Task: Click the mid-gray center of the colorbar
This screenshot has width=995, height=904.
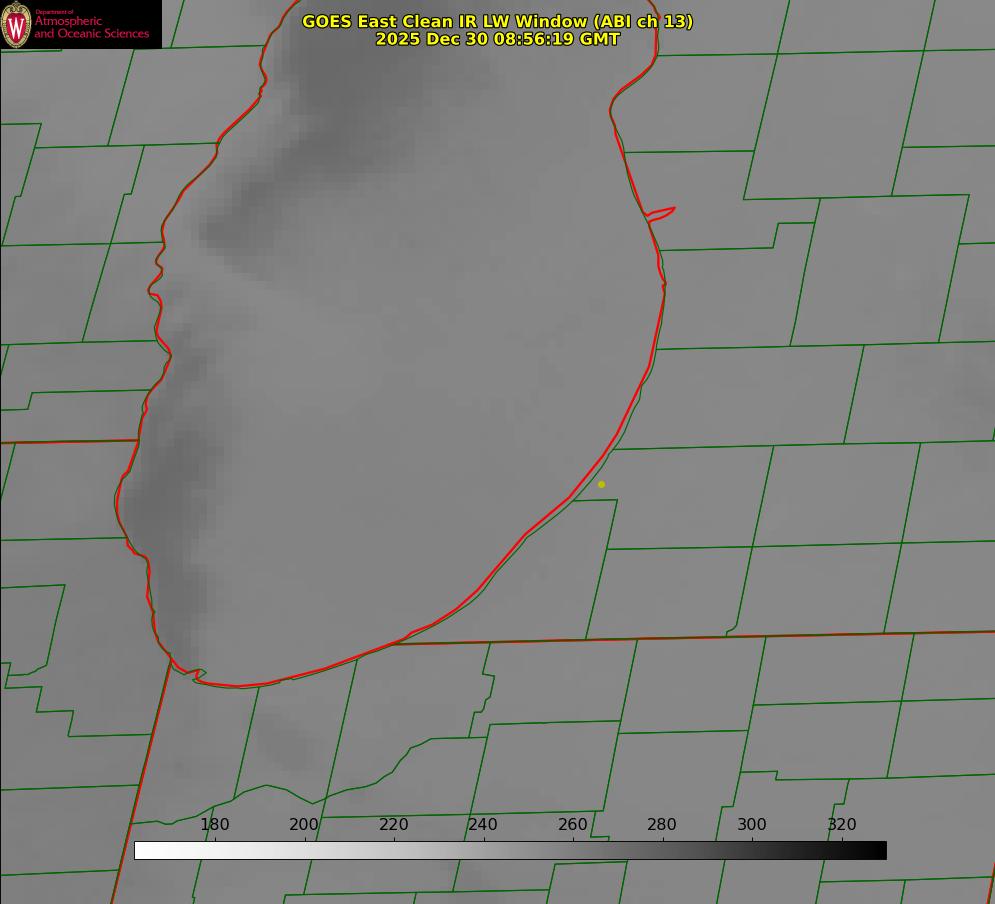Action: click(x=510, y=850)
